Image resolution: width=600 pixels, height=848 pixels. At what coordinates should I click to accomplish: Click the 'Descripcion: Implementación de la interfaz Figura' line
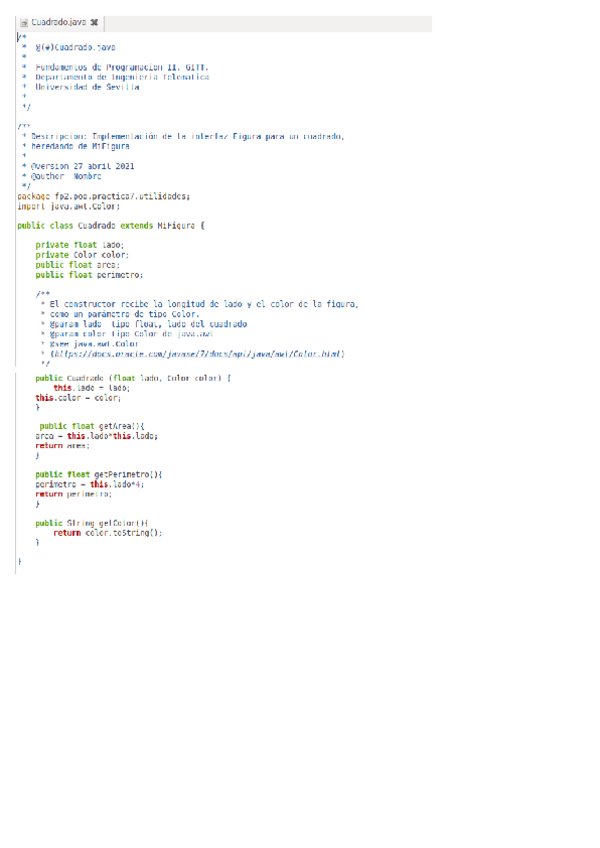pos(187,136)
